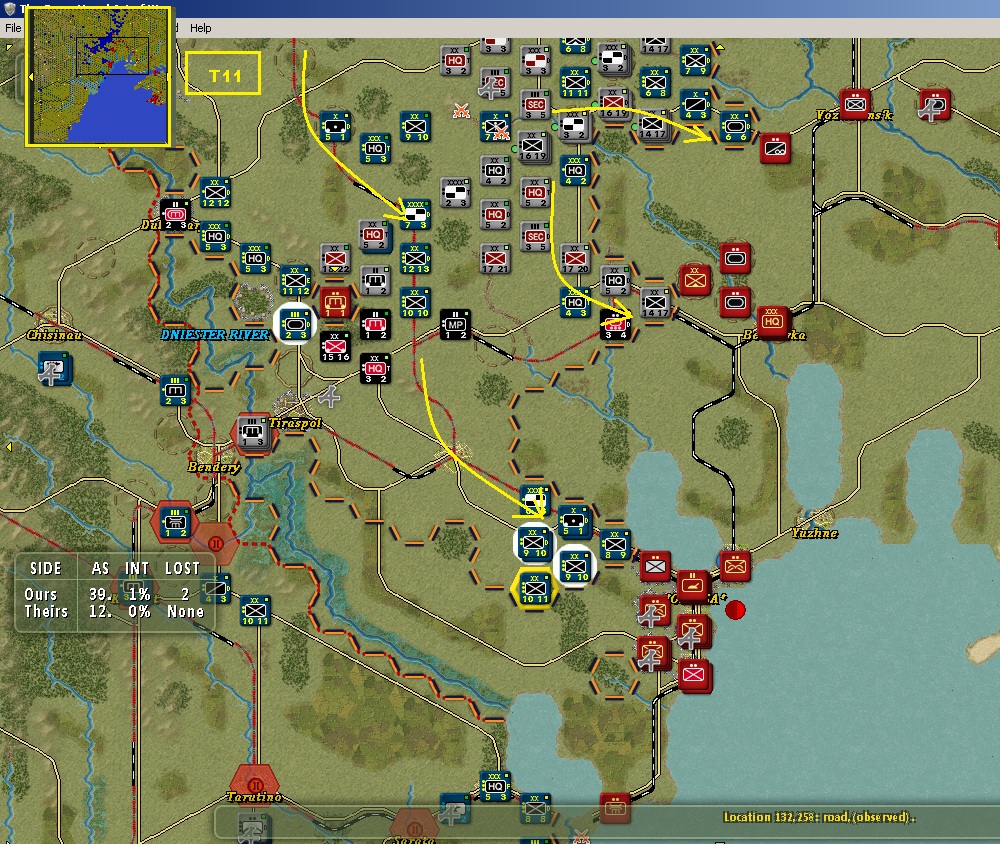Click the overview minimap thumbnail
The image size is (1000, 844).
(x=98, y=77)
